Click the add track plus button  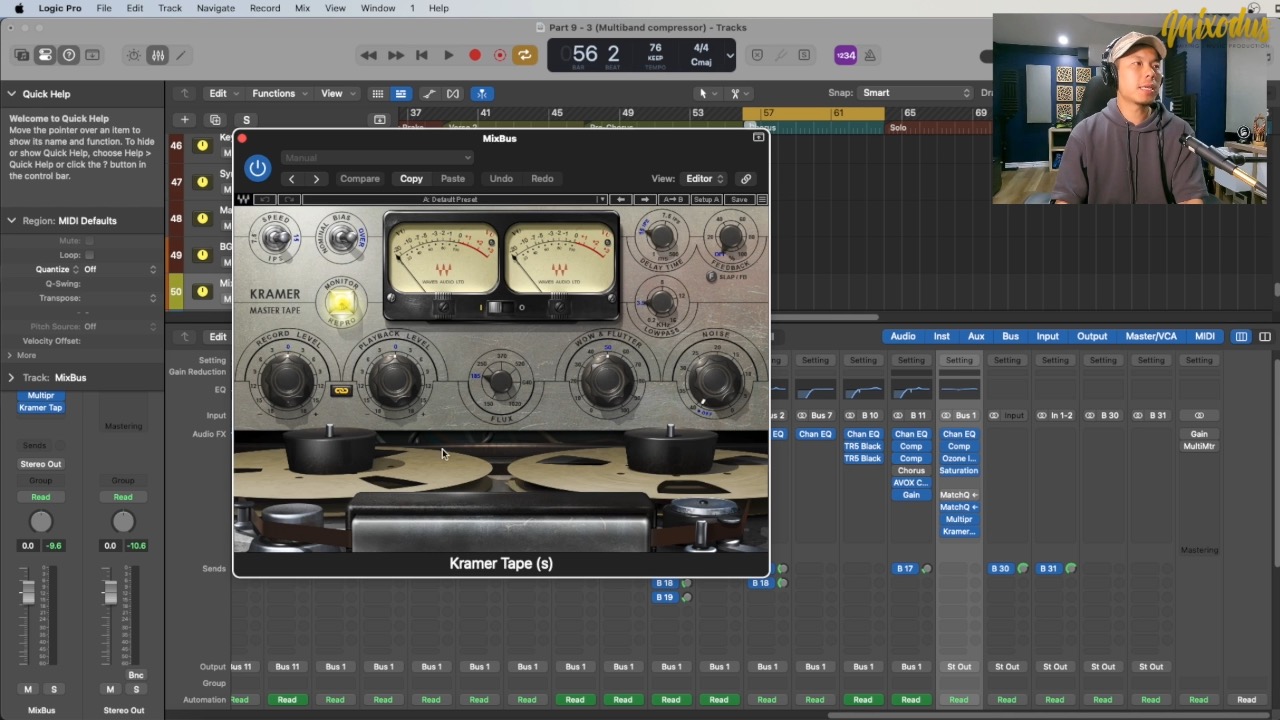click(184, 120)
